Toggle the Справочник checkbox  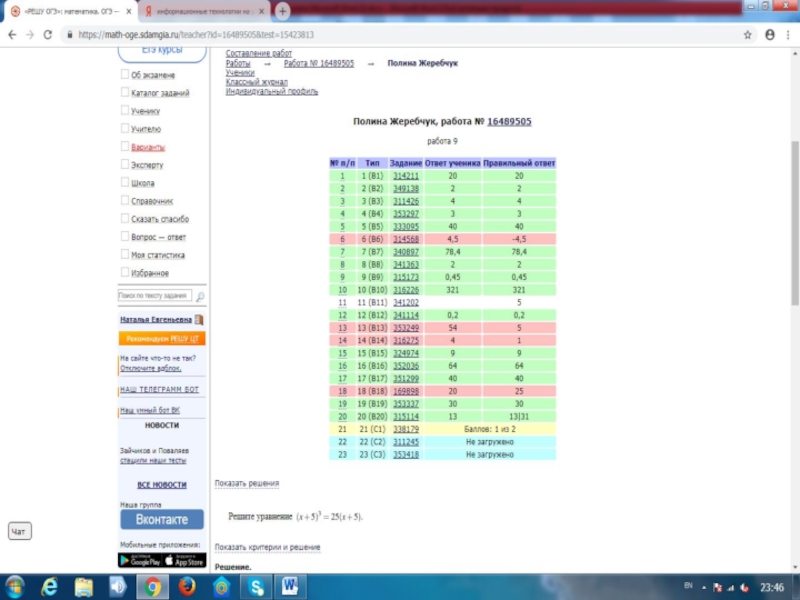pyautogui.click(x=124, y=200)
